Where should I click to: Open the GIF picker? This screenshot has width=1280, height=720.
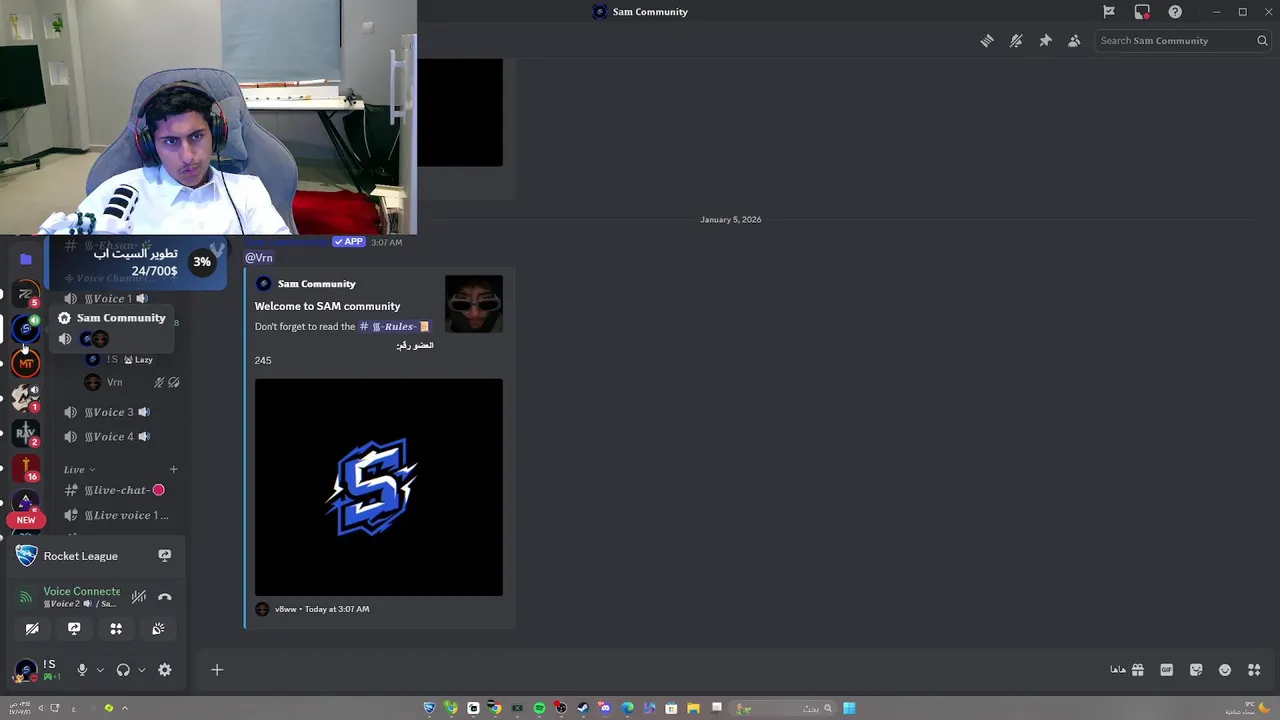click(x=1166, y=670)
